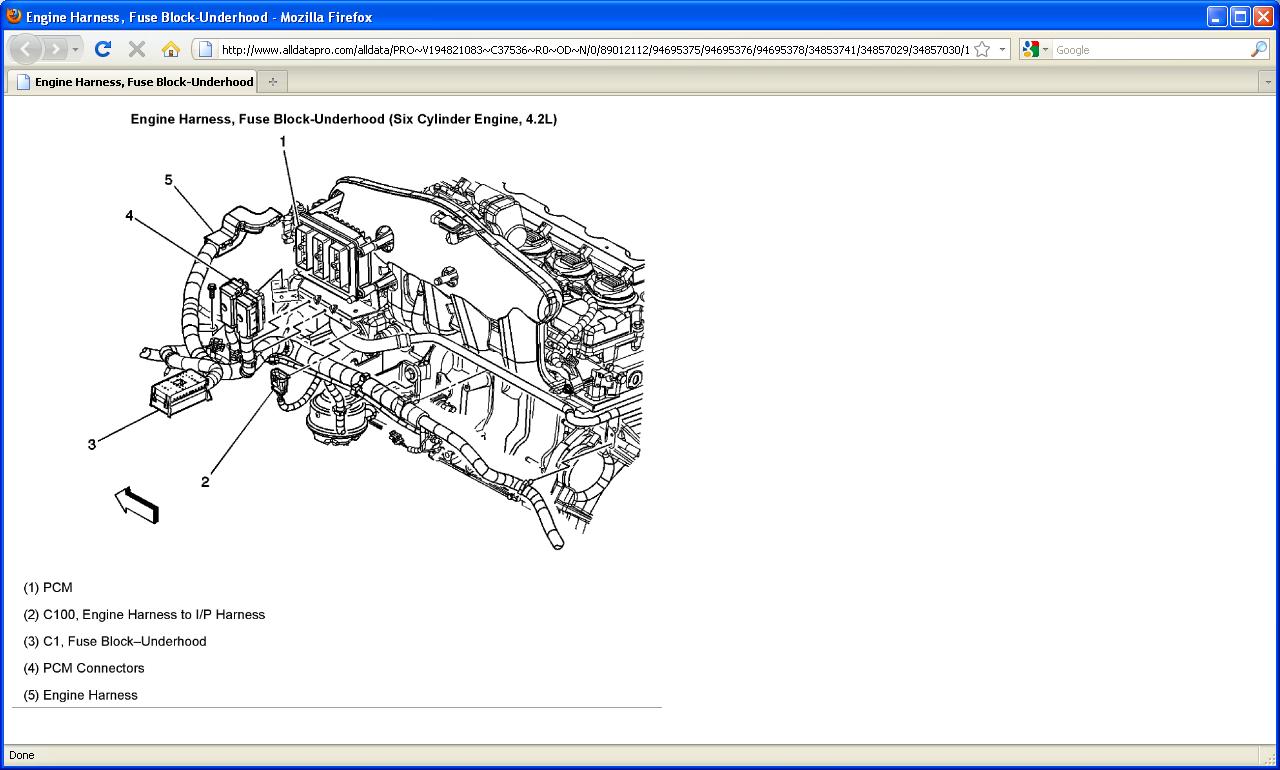
Task: Click the browser Forward button
Action: 55,49
